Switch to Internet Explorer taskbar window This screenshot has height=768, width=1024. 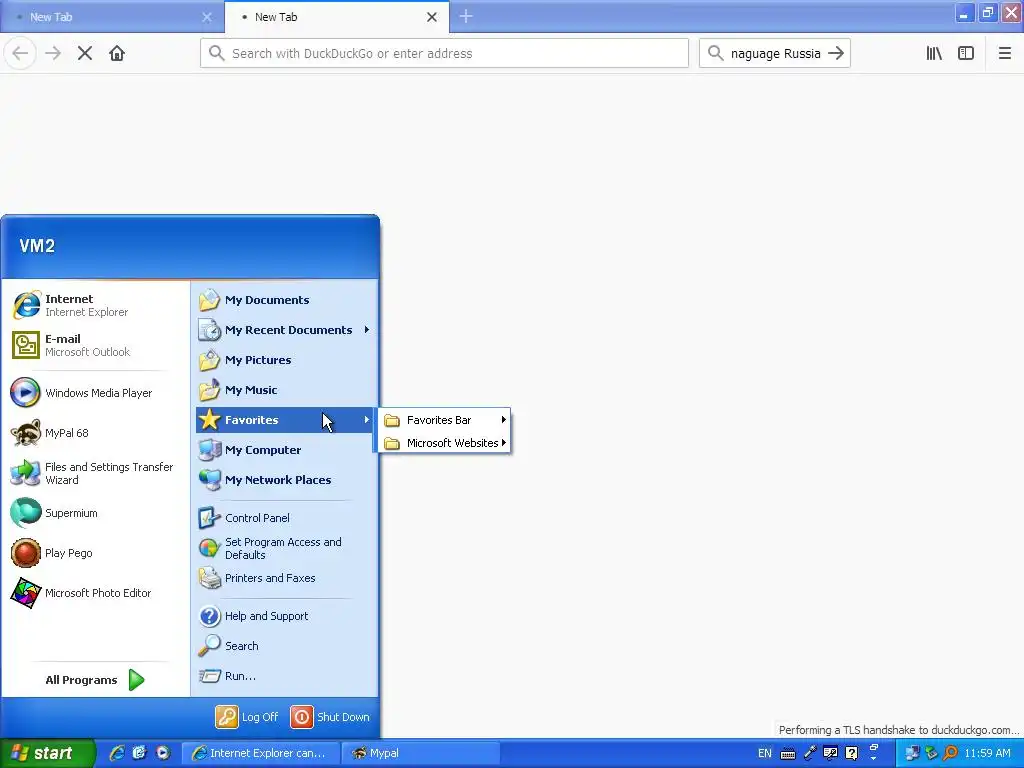260,753
